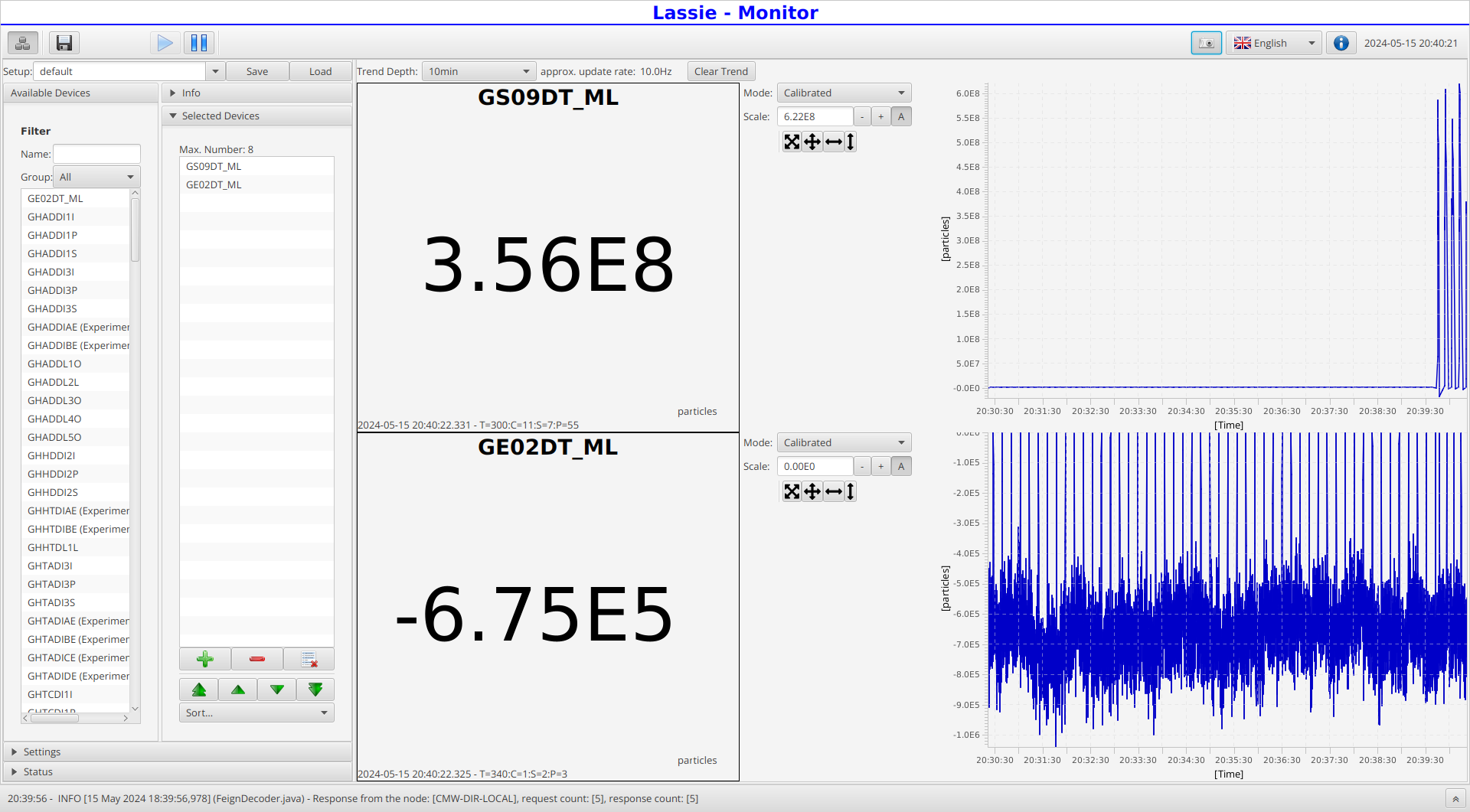Screen dimensions: 1470x812
Task: Click fit-all zoom icon for GE02DT_ML chart
Action: [792, 491]
